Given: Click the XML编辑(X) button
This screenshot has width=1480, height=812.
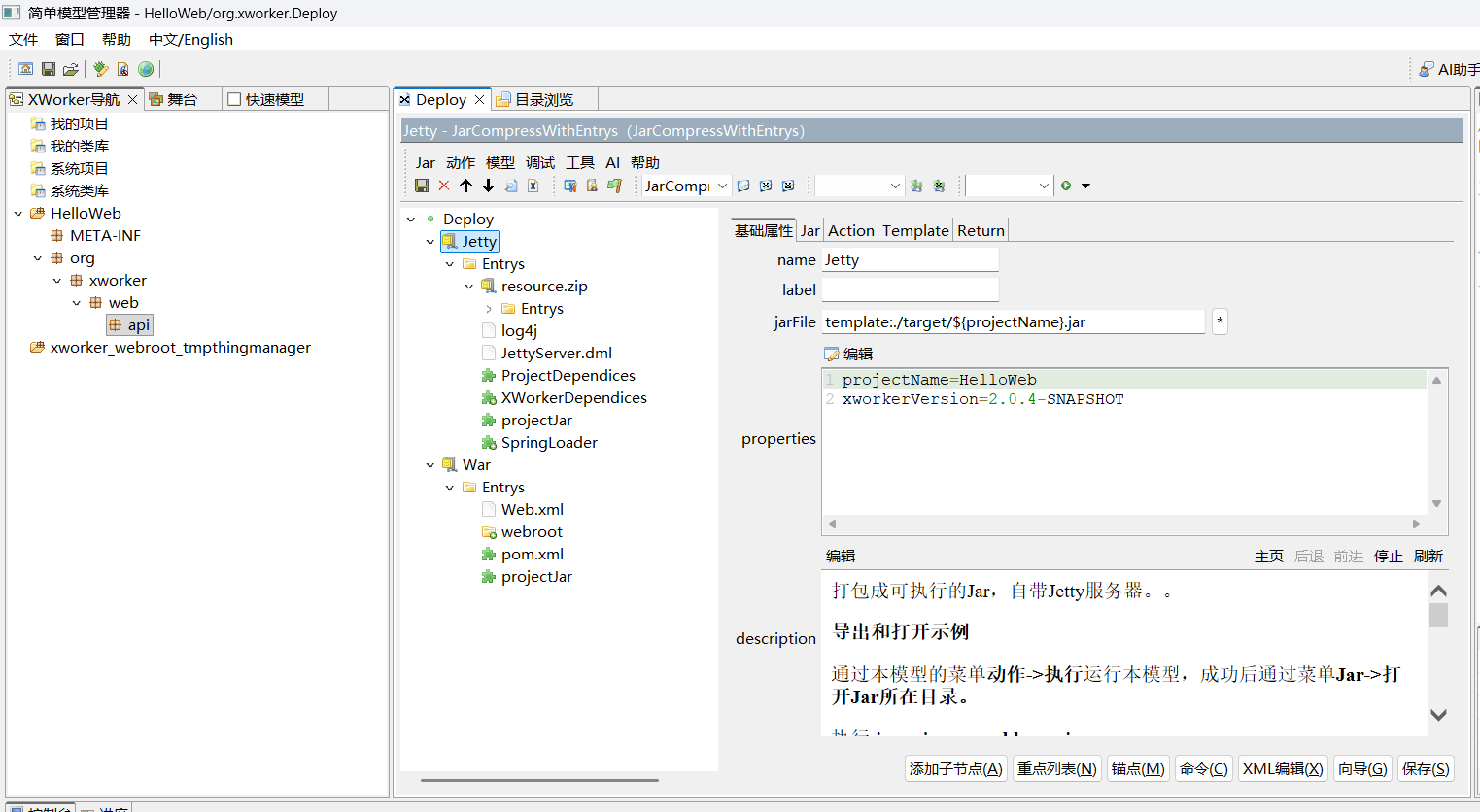Looking at the screenshot, I should (x=1283, y=768).
